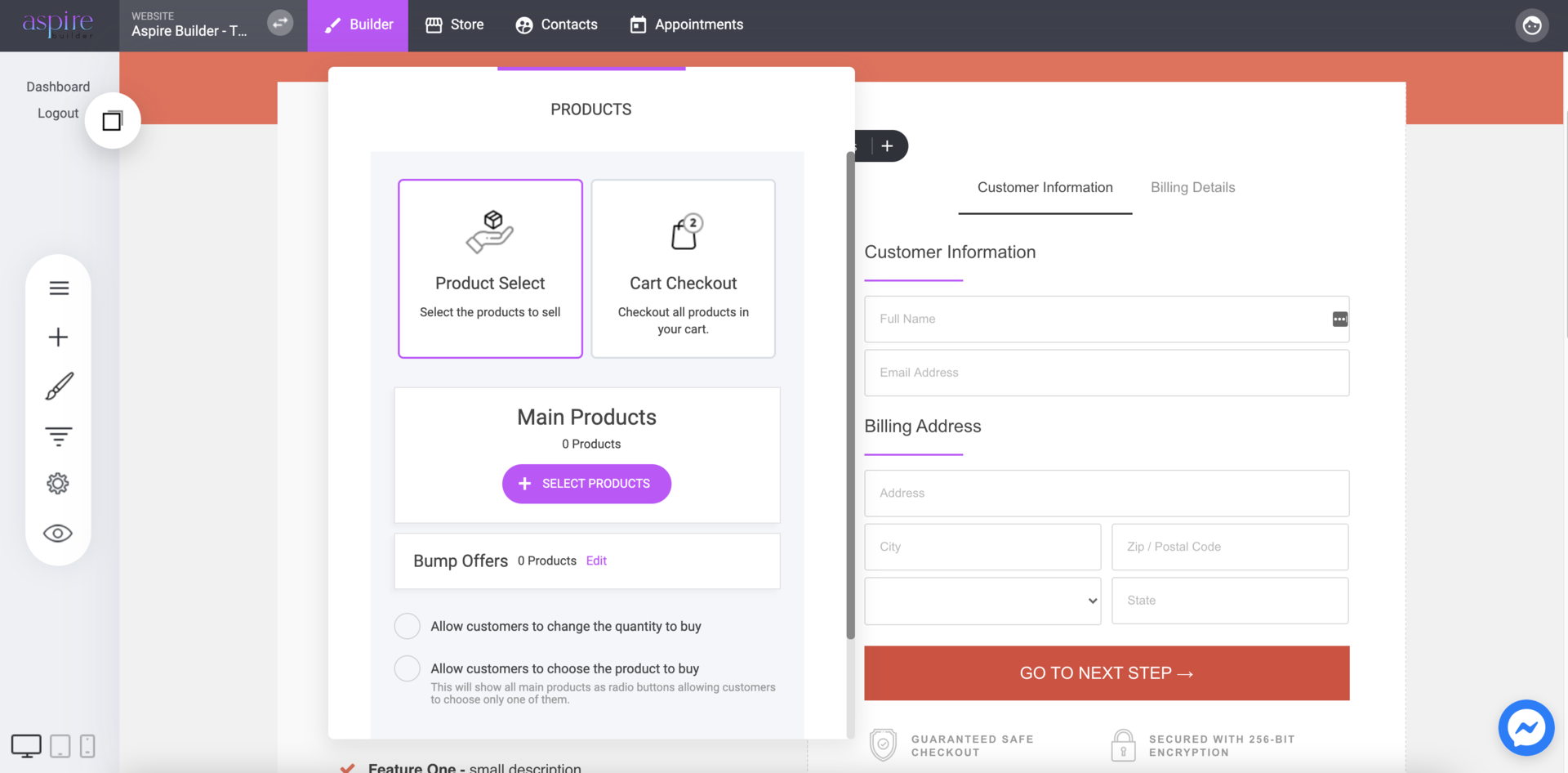Open the Appointments tab

point(686,25)
